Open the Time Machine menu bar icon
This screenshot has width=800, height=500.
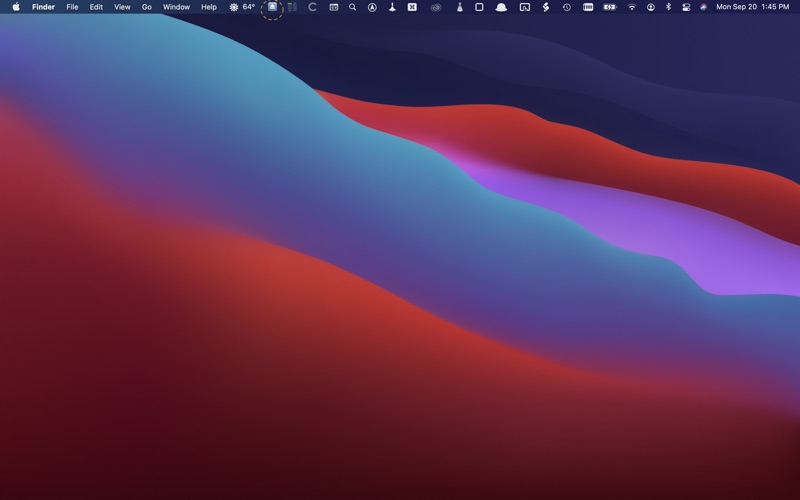tap(567, 7)
